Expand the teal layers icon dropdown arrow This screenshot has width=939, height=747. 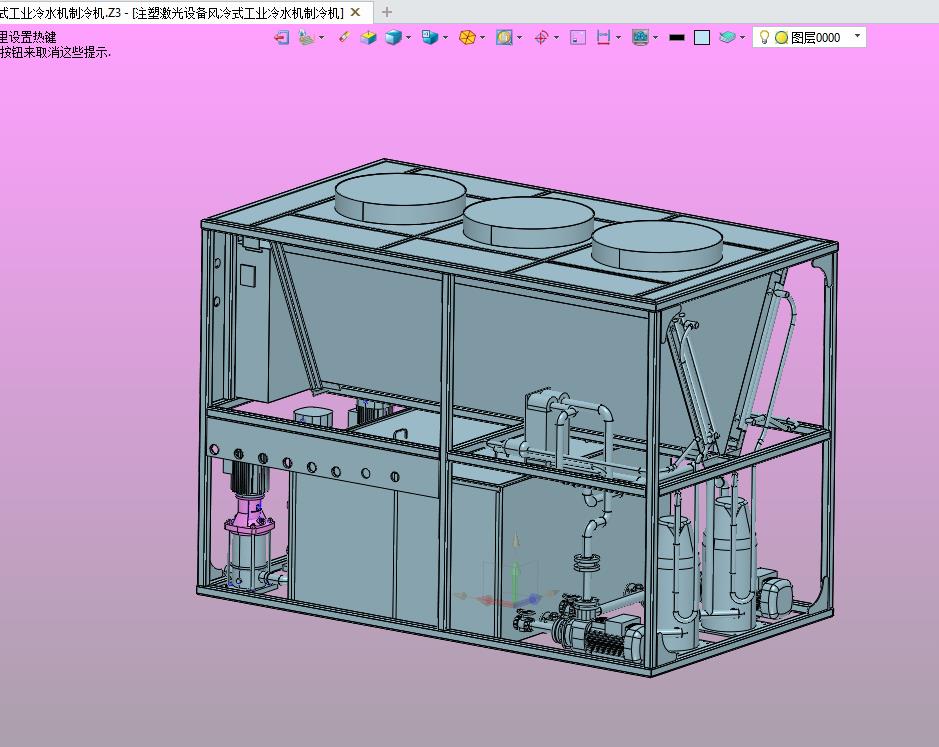[x=743, y=38]
